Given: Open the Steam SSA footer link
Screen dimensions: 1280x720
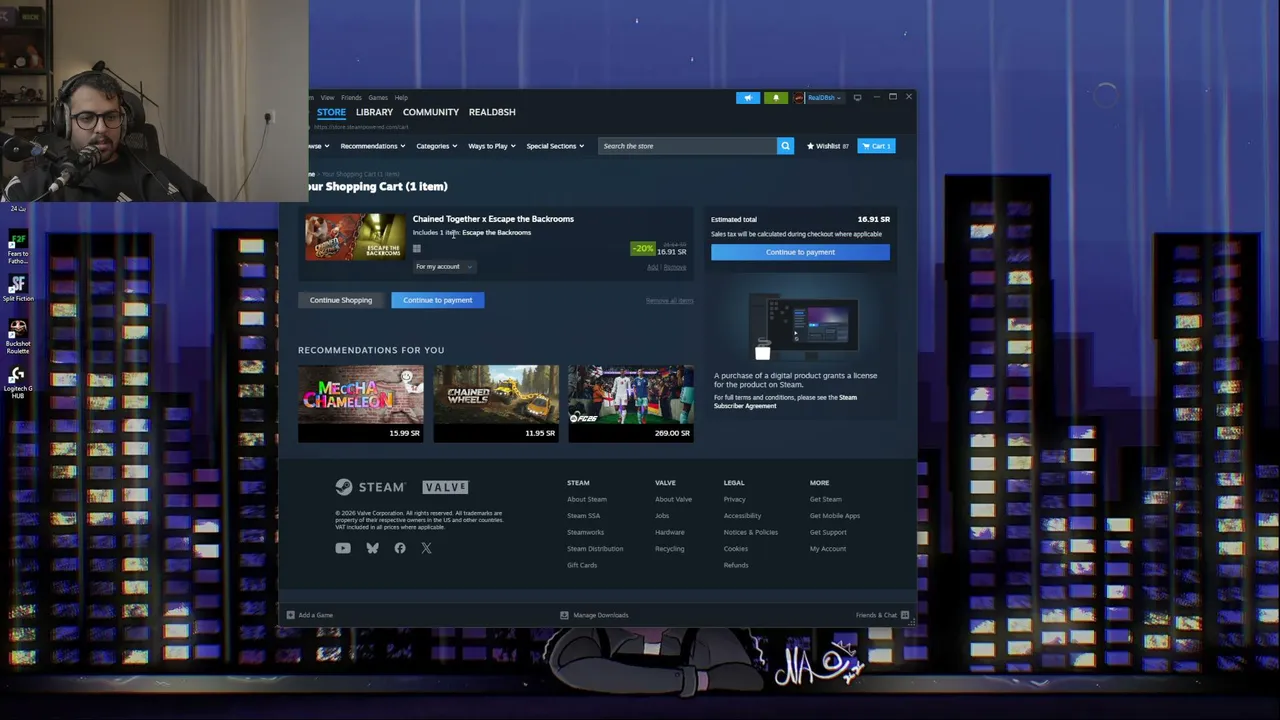Looking at the screenshot, I should tap(583, 516).
